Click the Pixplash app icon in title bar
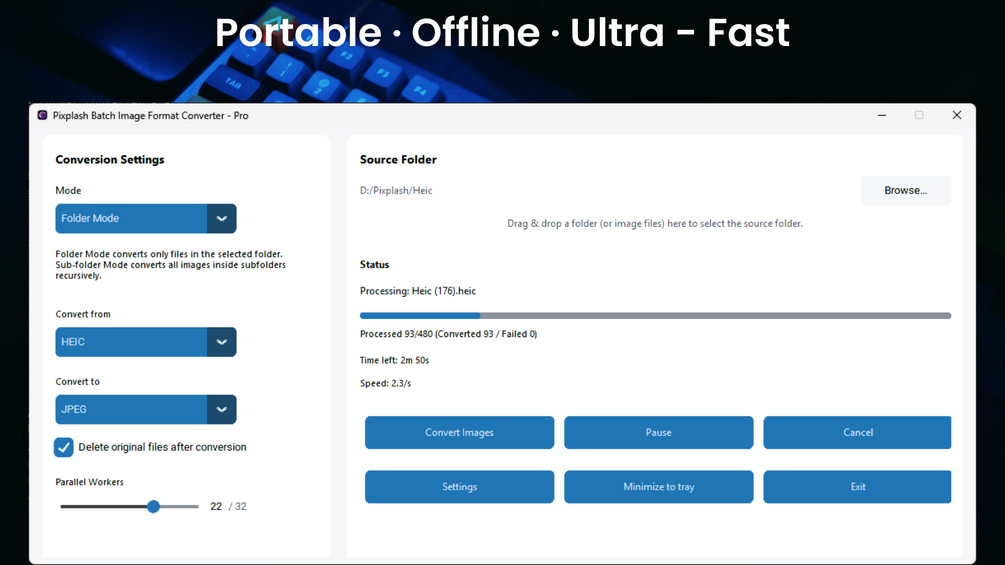 (x=42, y=115)
